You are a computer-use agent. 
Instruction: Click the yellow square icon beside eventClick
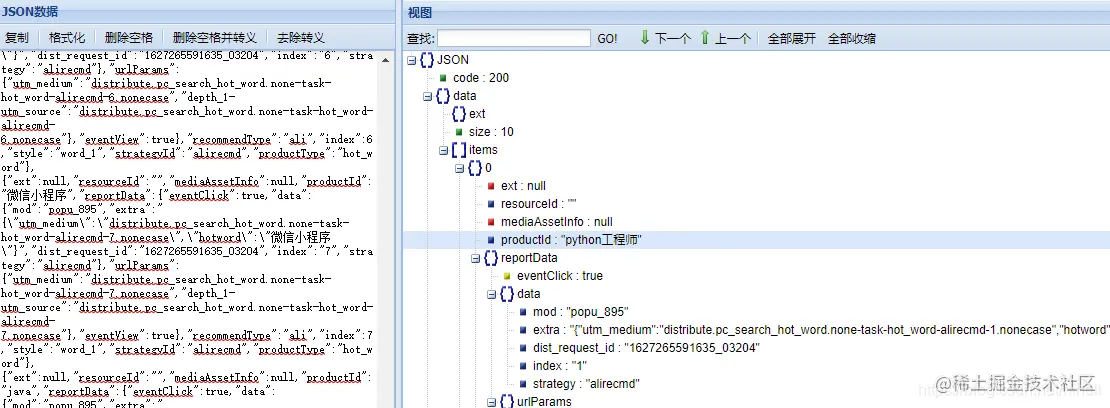click(507, 276)
